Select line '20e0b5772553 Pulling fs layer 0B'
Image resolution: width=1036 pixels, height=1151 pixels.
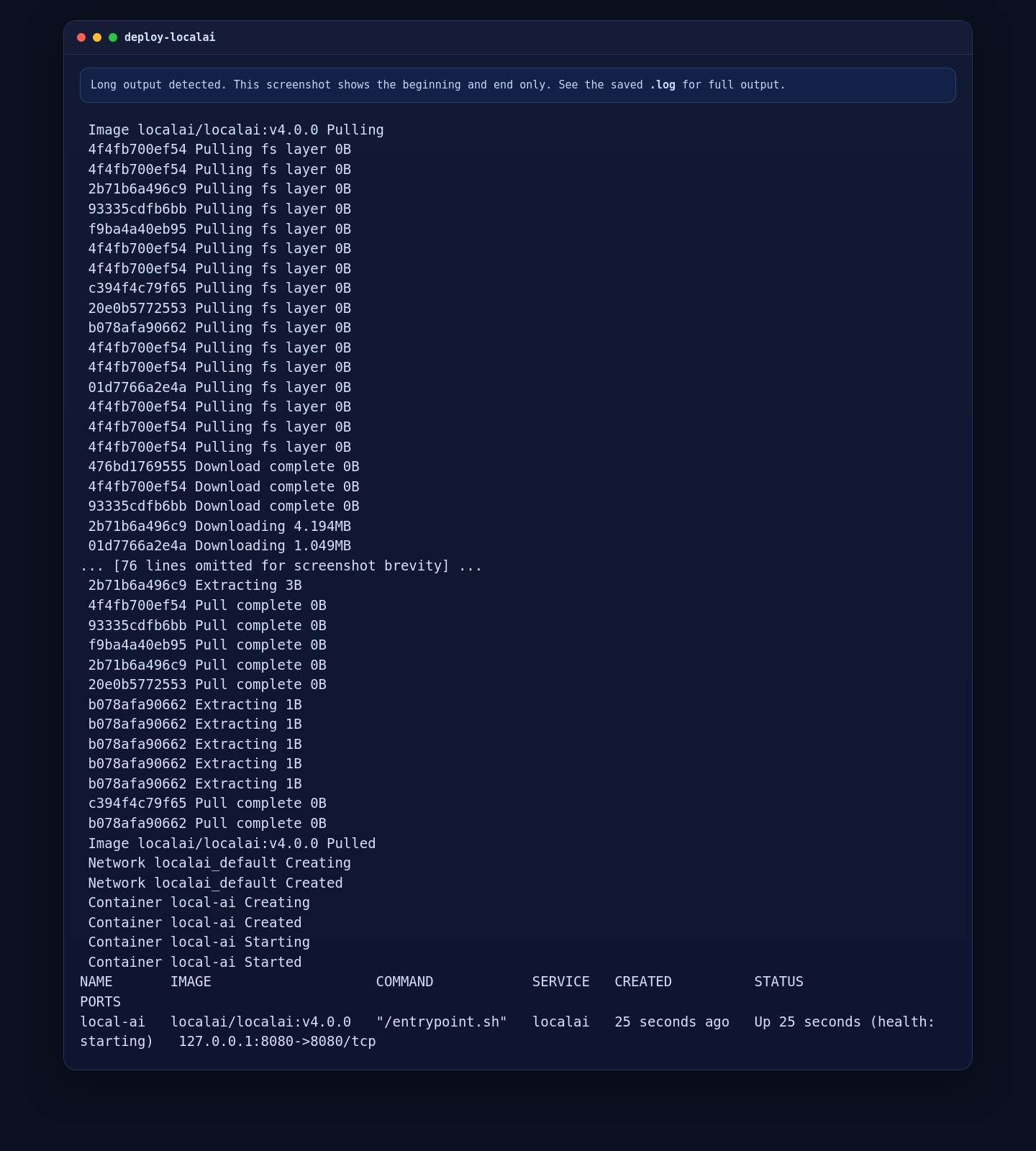pyautogui.click(x=219, y=309)
